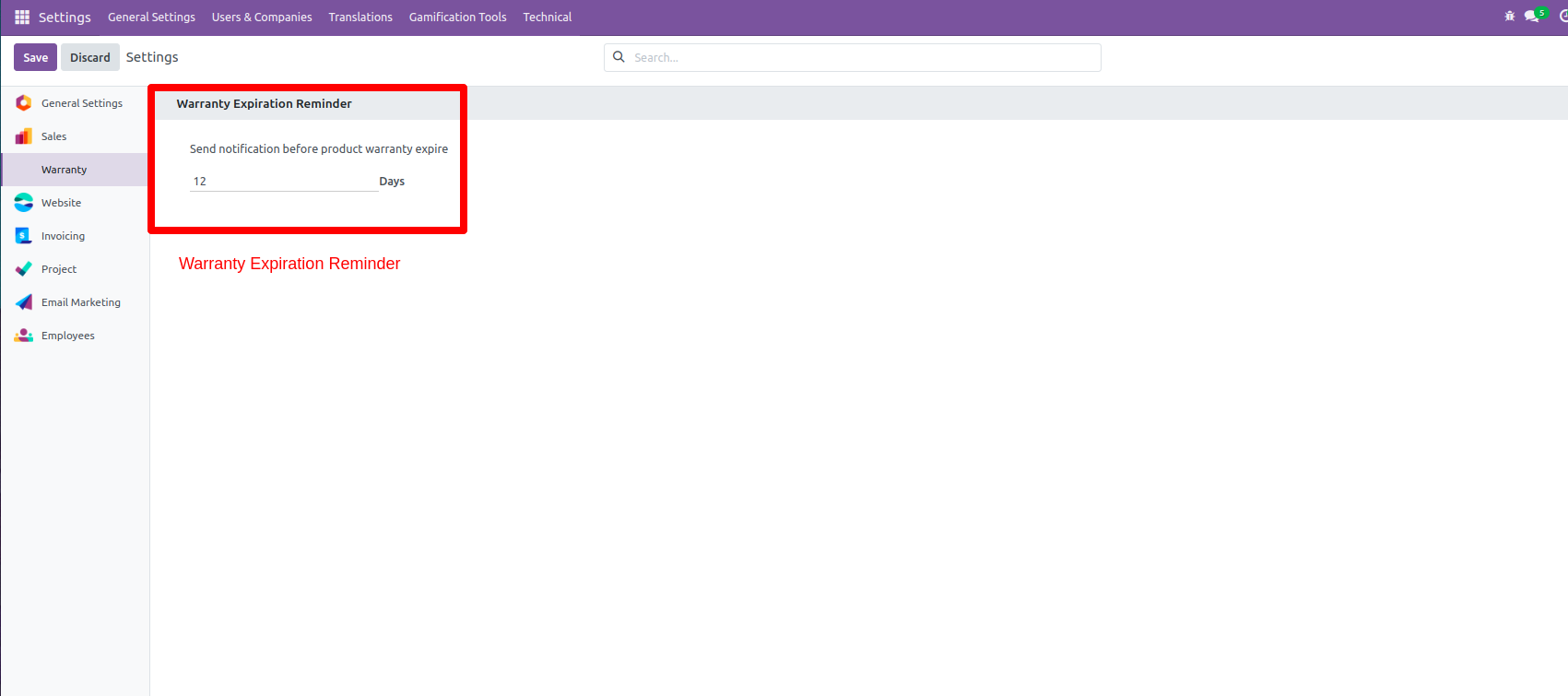Screen dimensions: 1568x696
Task: Open Email Marketing settings section
Action: [x=80, y=302]
